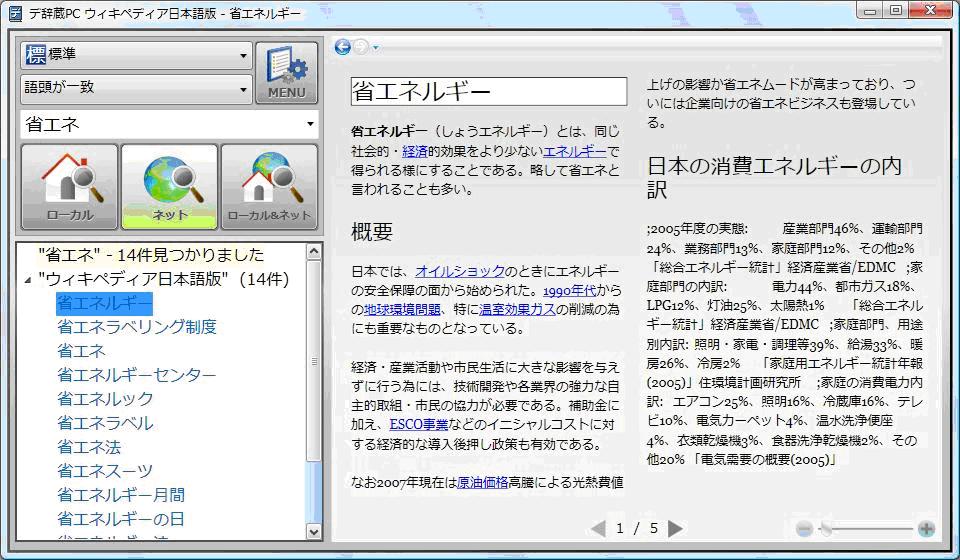Click results list scroll up arrow

point(313,252)
